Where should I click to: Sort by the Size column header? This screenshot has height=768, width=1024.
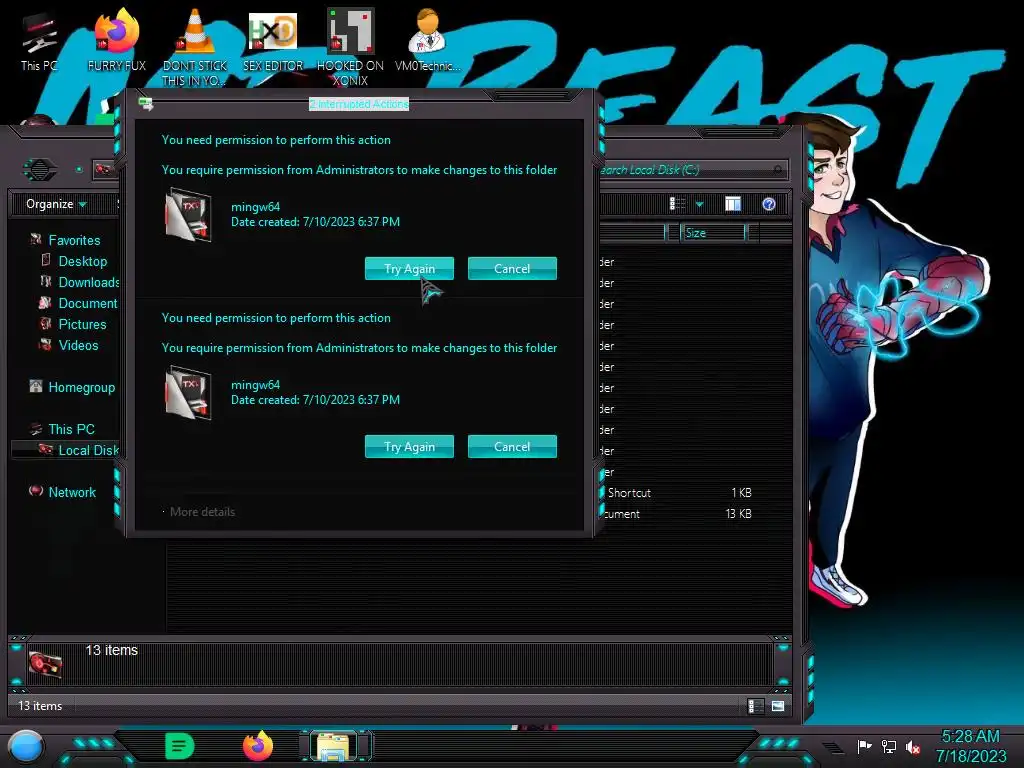pos(712,232)
